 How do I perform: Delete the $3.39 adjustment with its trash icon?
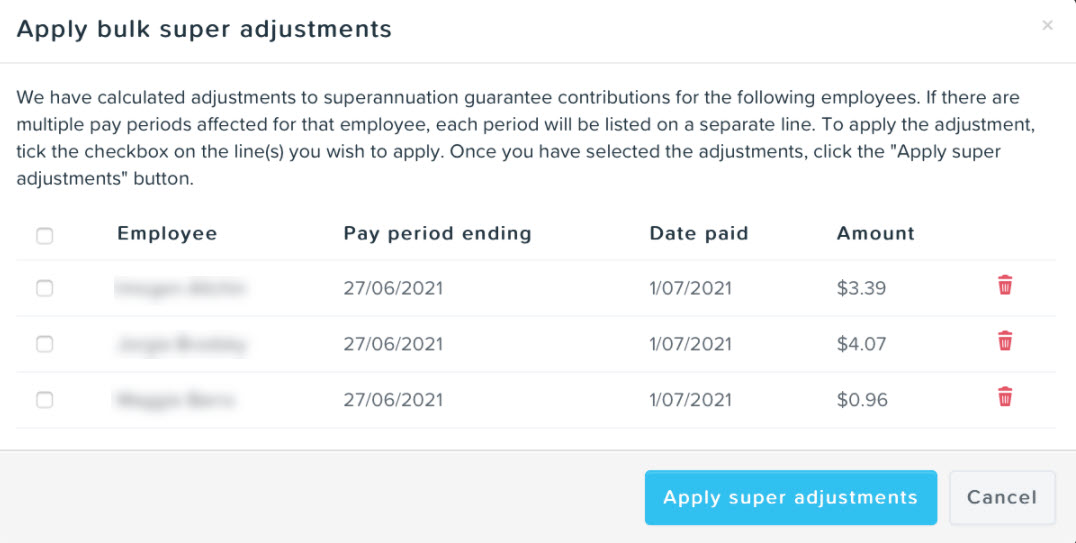click(x=1005, y=285)
